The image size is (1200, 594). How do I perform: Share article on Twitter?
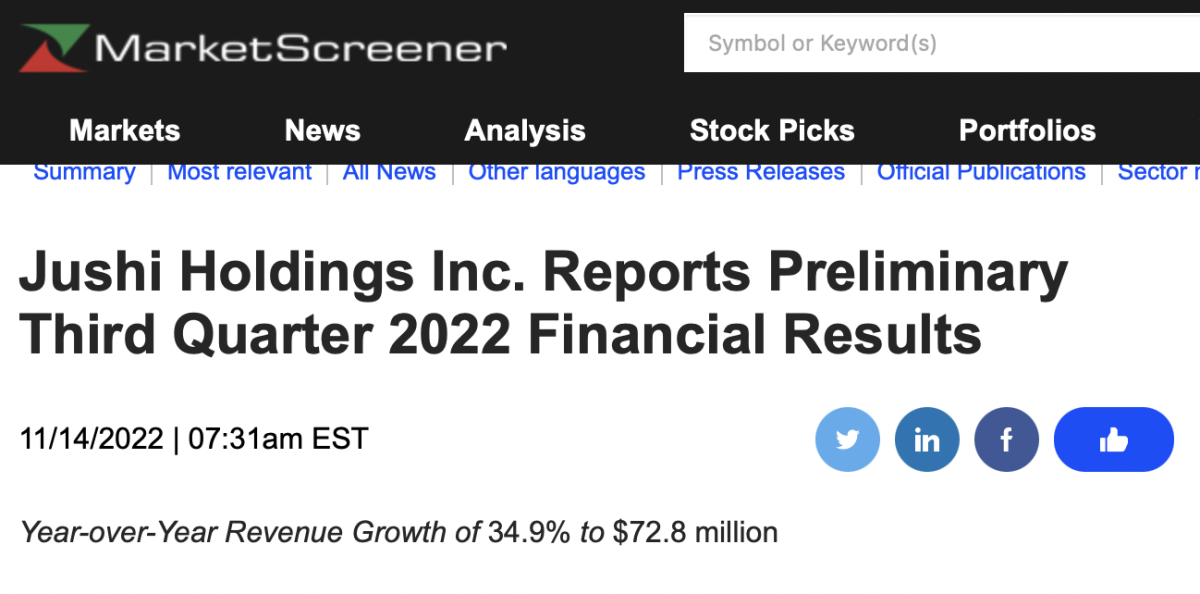point(848,439)
